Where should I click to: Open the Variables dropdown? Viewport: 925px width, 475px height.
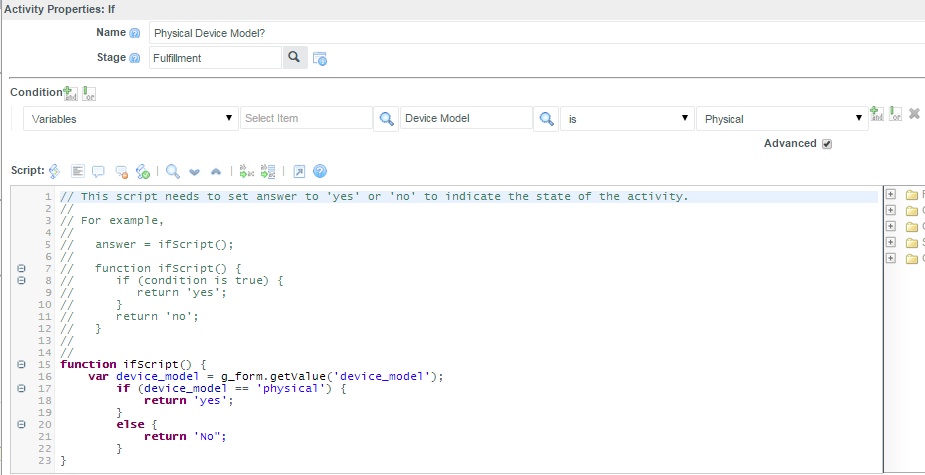(129, 119)
